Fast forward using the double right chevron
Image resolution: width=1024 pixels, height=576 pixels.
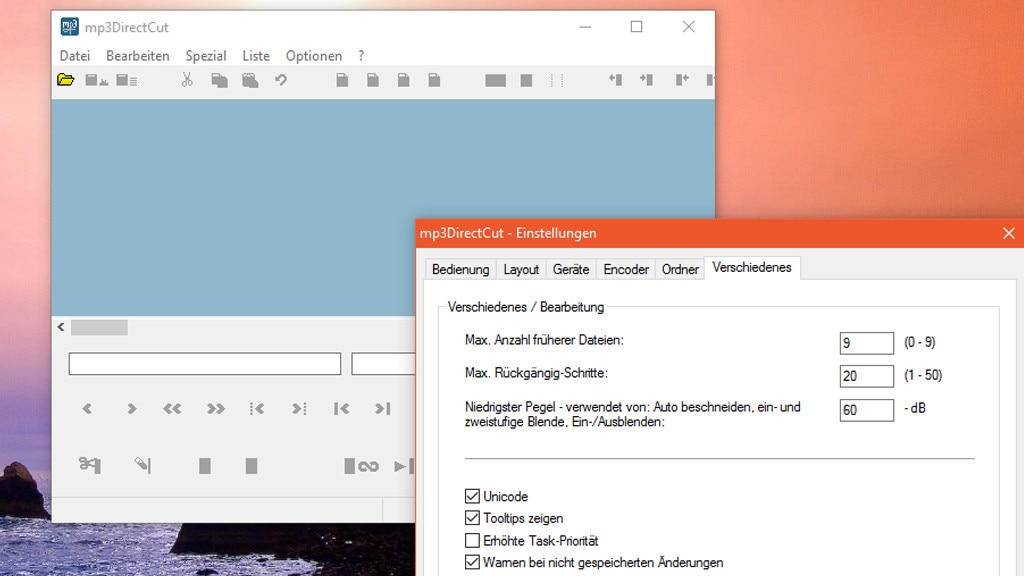pos(216,409)
